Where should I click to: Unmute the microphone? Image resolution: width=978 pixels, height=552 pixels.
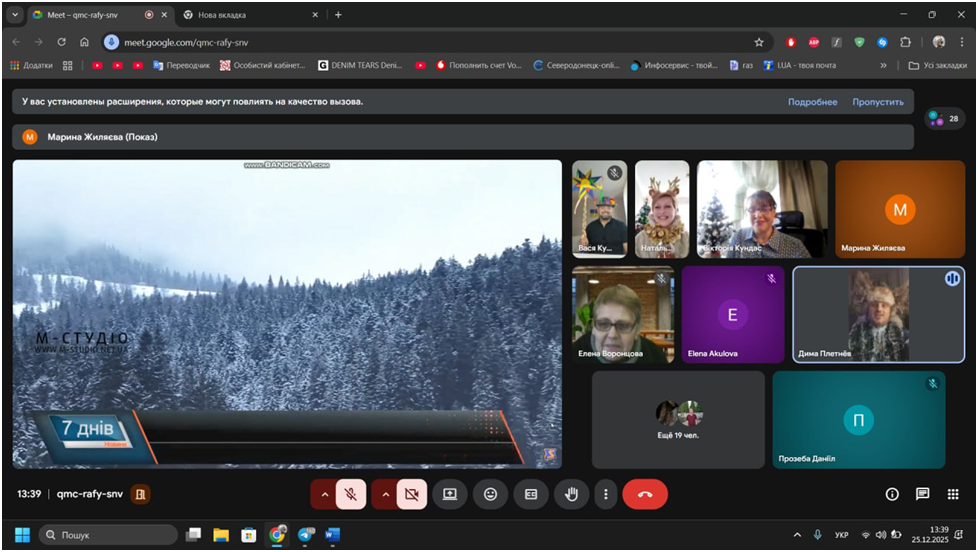[x=350, y=494]
